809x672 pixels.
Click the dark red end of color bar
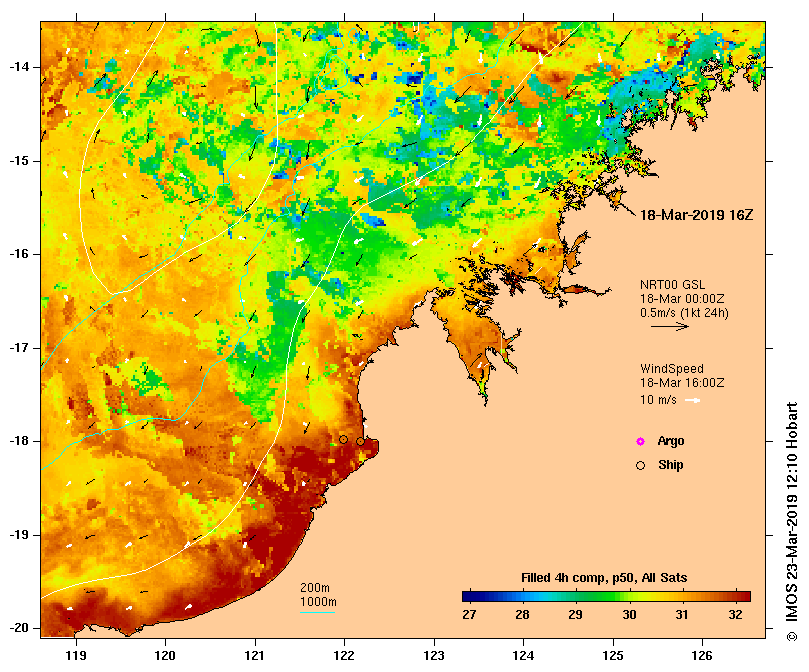tap(745, 597)
